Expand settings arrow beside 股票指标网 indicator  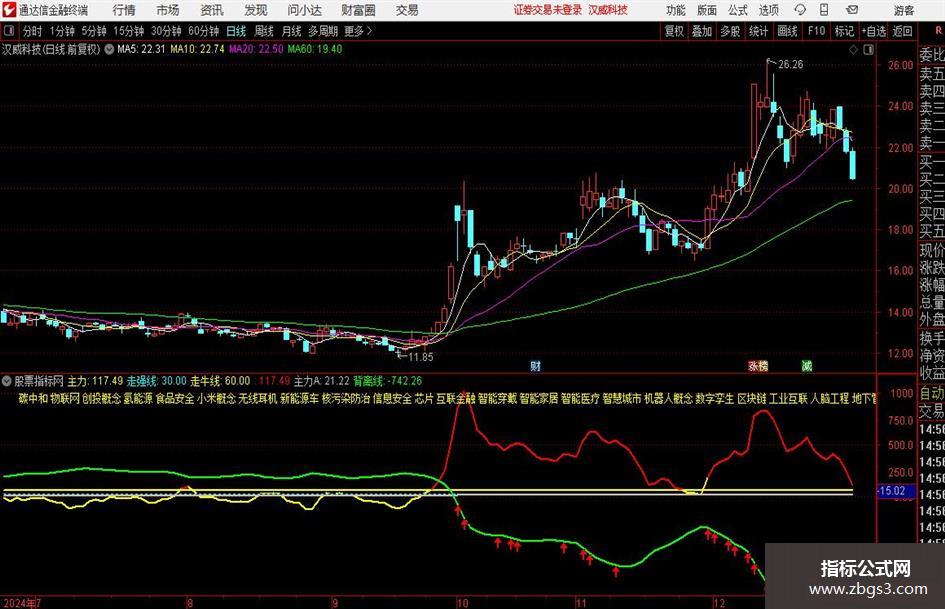click(x=7, y=381)
